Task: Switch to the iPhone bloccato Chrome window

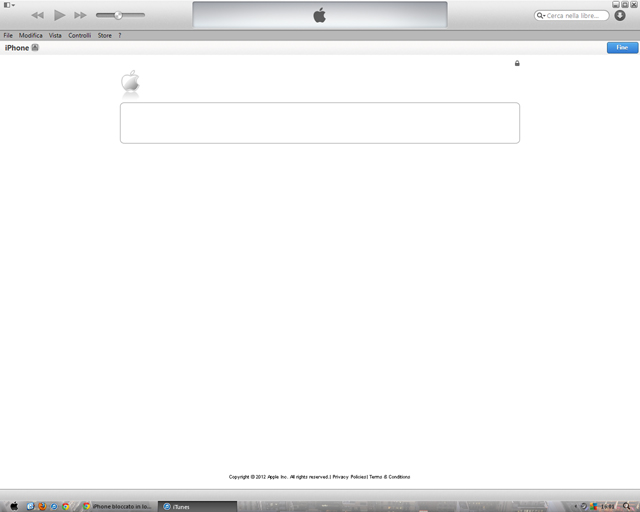Action: coord(117,506)
